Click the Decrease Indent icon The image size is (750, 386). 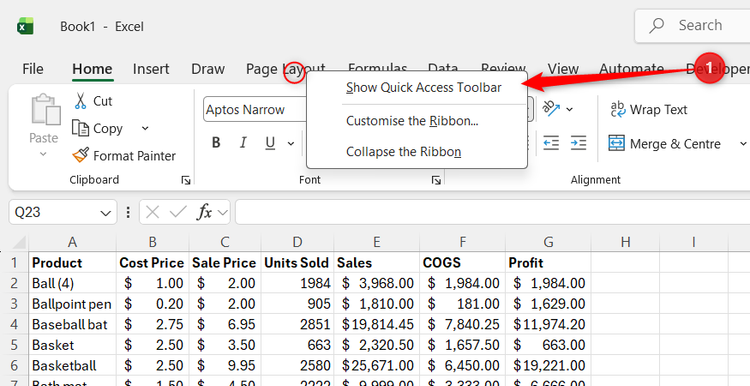(551, 143)
